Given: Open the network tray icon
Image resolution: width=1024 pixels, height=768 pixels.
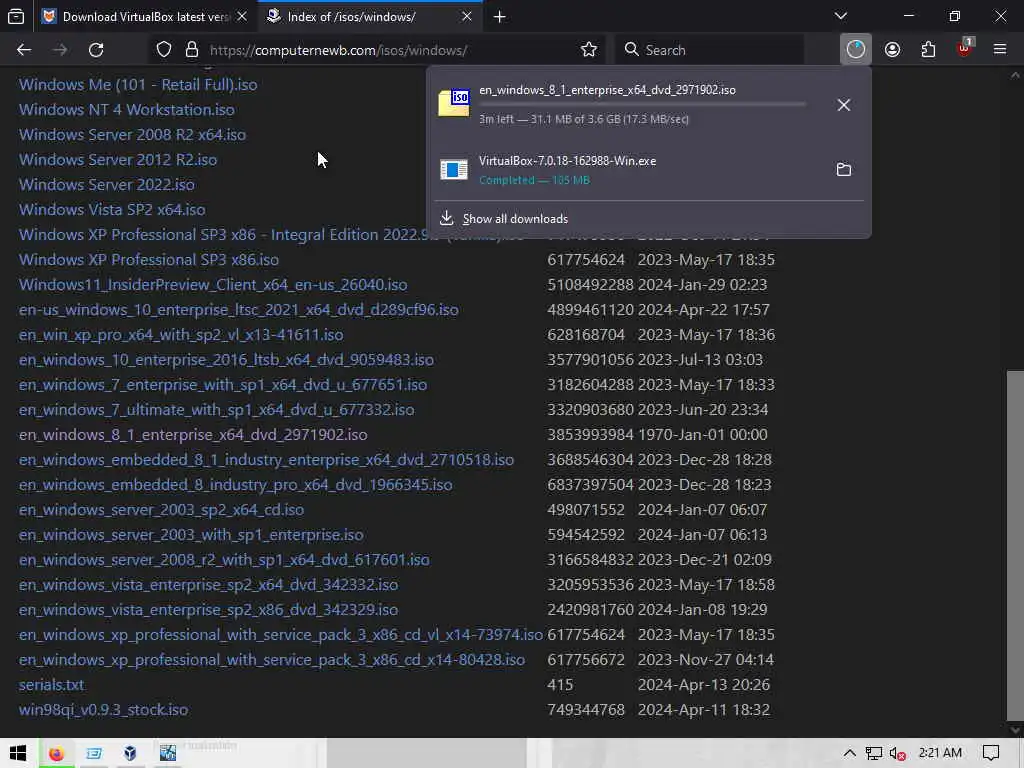Looking at the screenshot, I should point(874,754).
